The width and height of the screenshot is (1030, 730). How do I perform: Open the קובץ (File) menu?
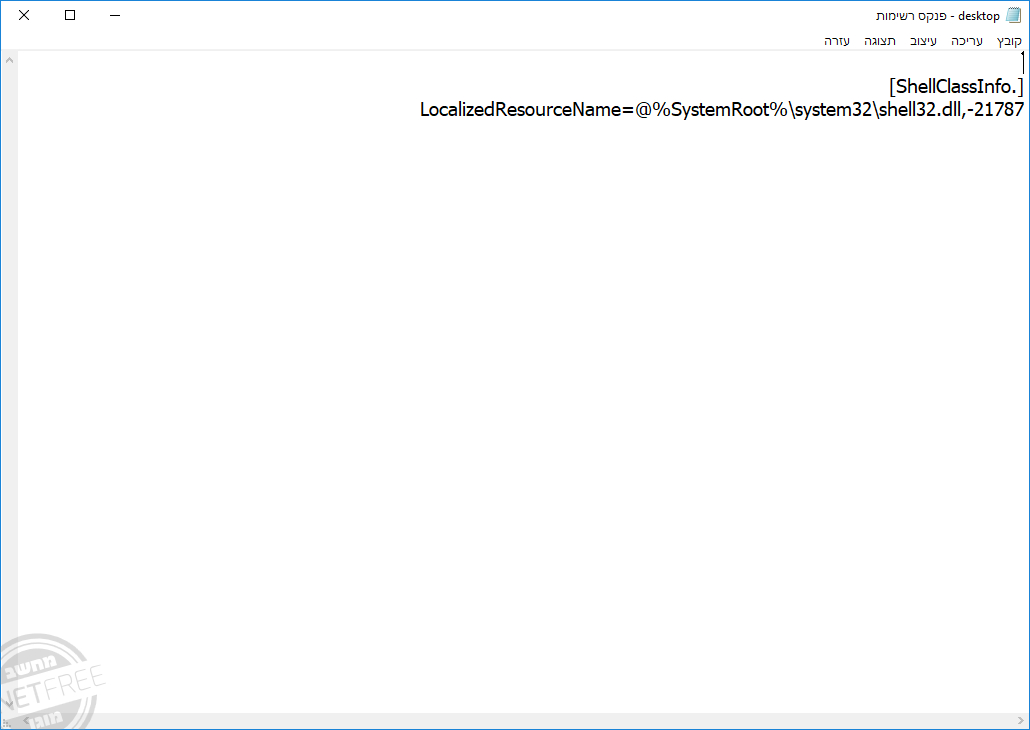(1008, 41)
